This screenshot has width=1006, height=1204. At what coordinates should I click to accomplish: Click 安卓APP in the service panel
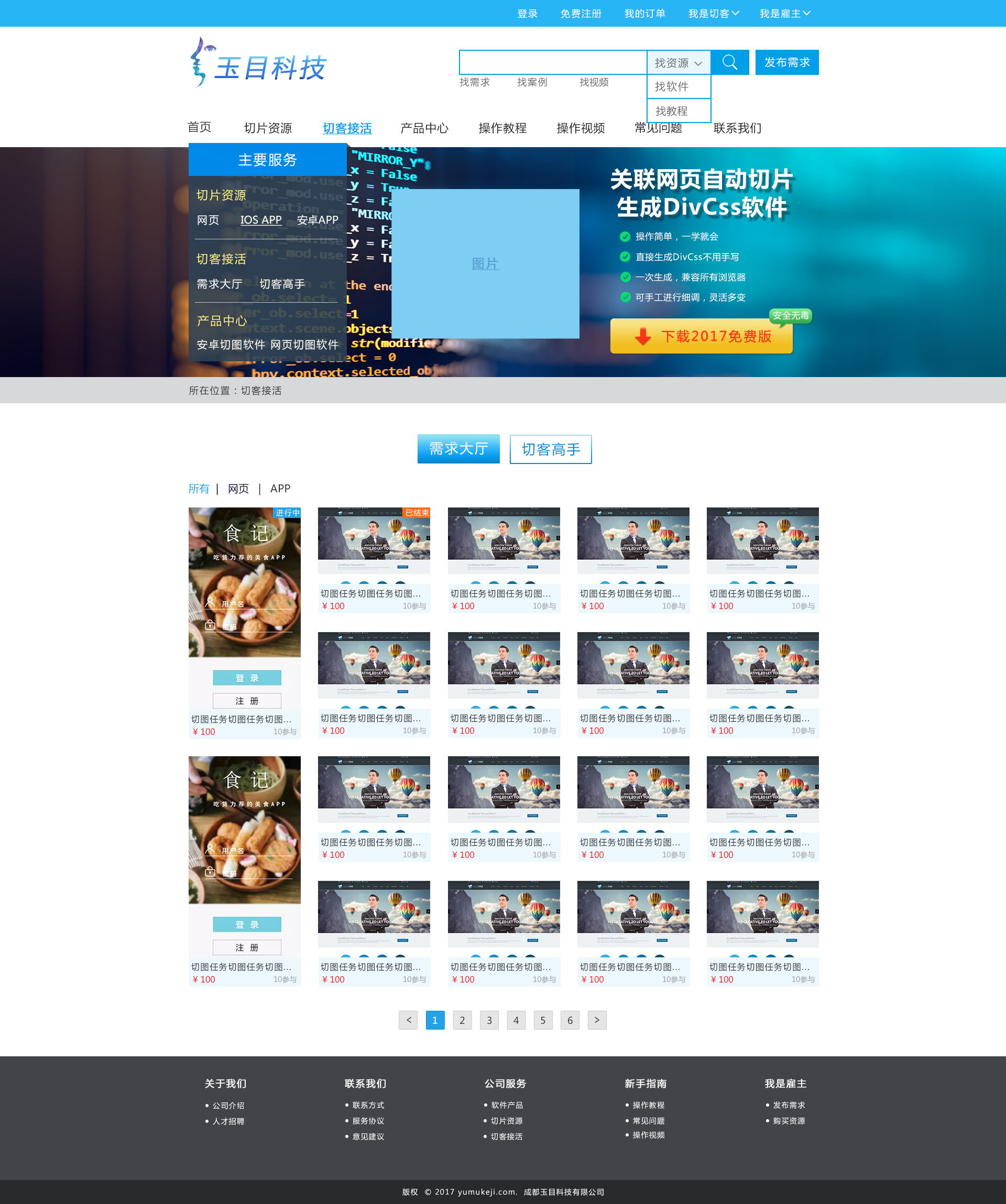318,219
